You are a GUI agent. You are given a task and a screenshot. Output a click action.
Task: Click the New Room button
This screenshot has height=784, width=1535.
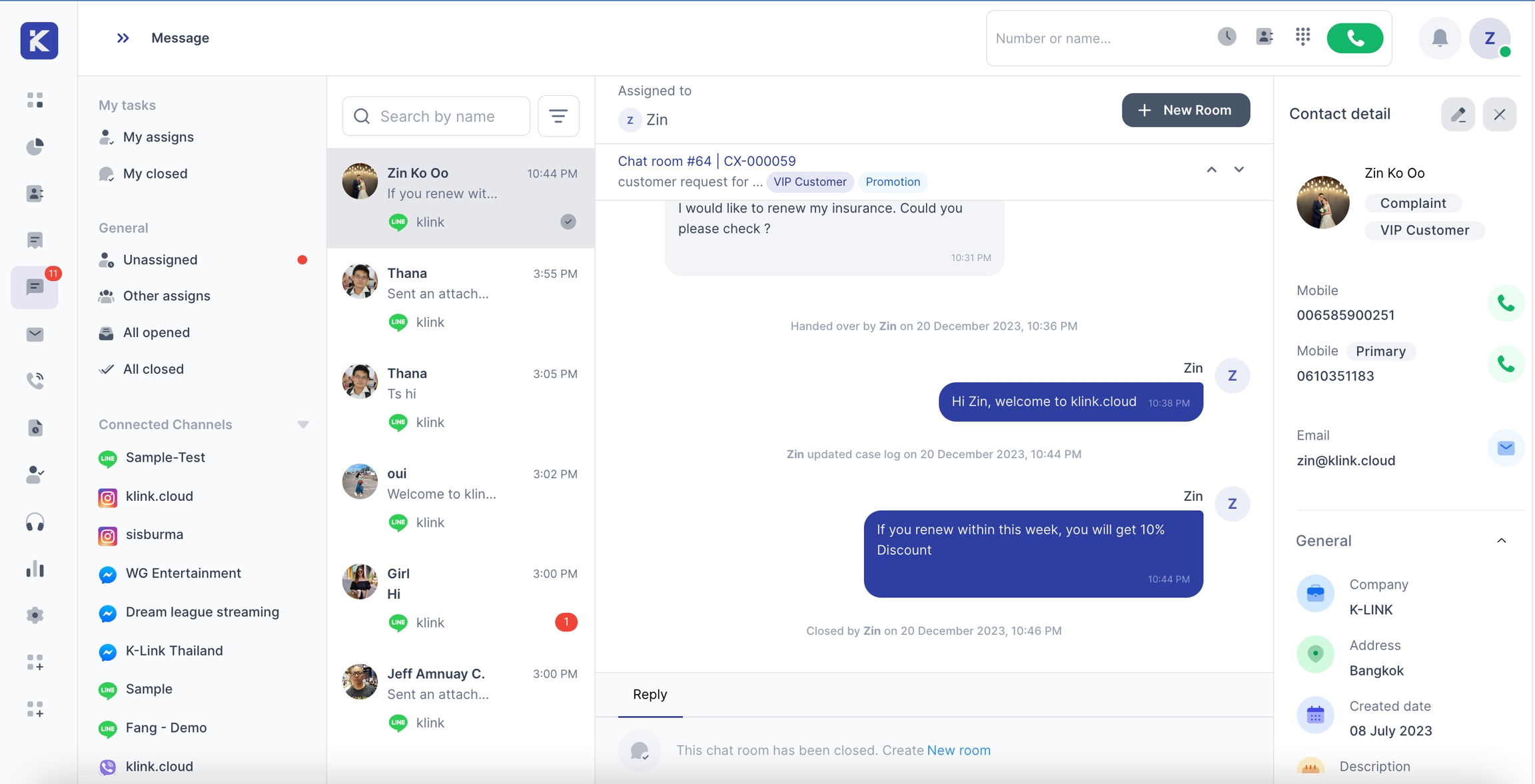click(x=1185, y=110)
